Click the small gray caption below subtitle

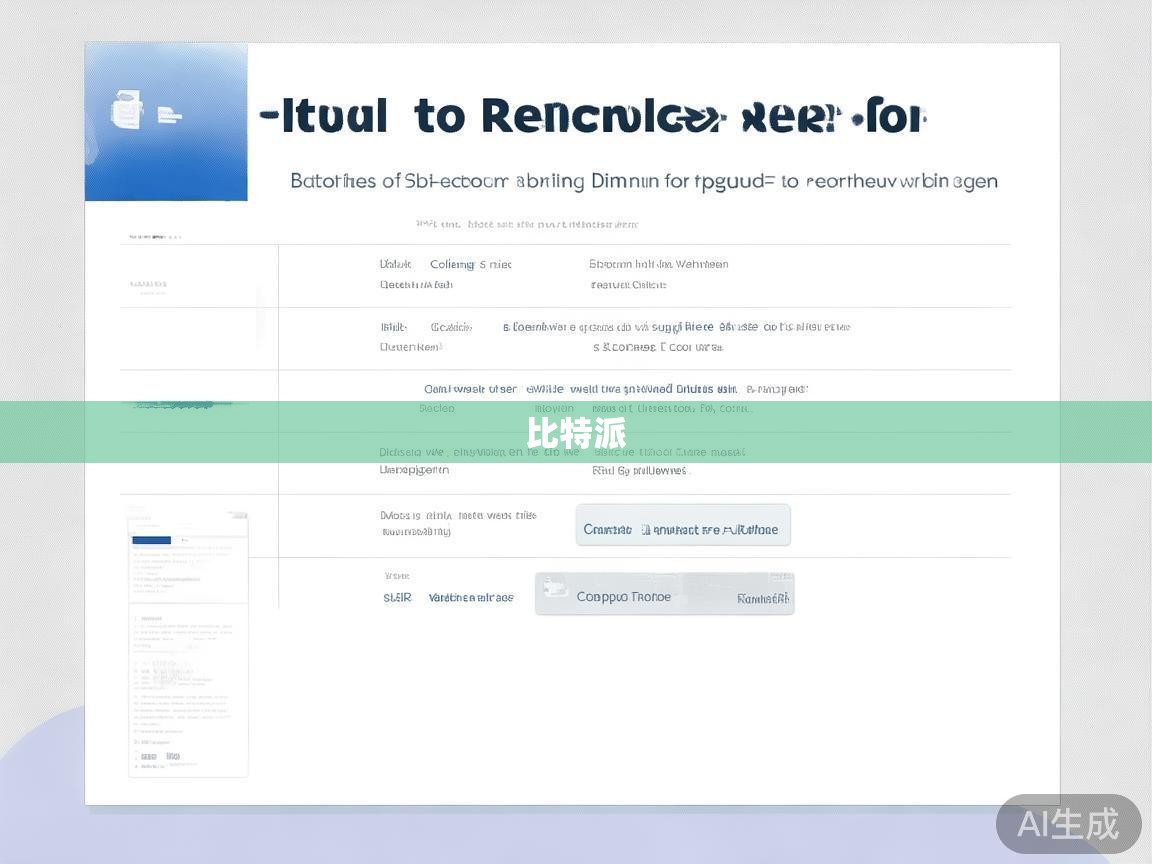pyautogui.click(x=527, y=224)
